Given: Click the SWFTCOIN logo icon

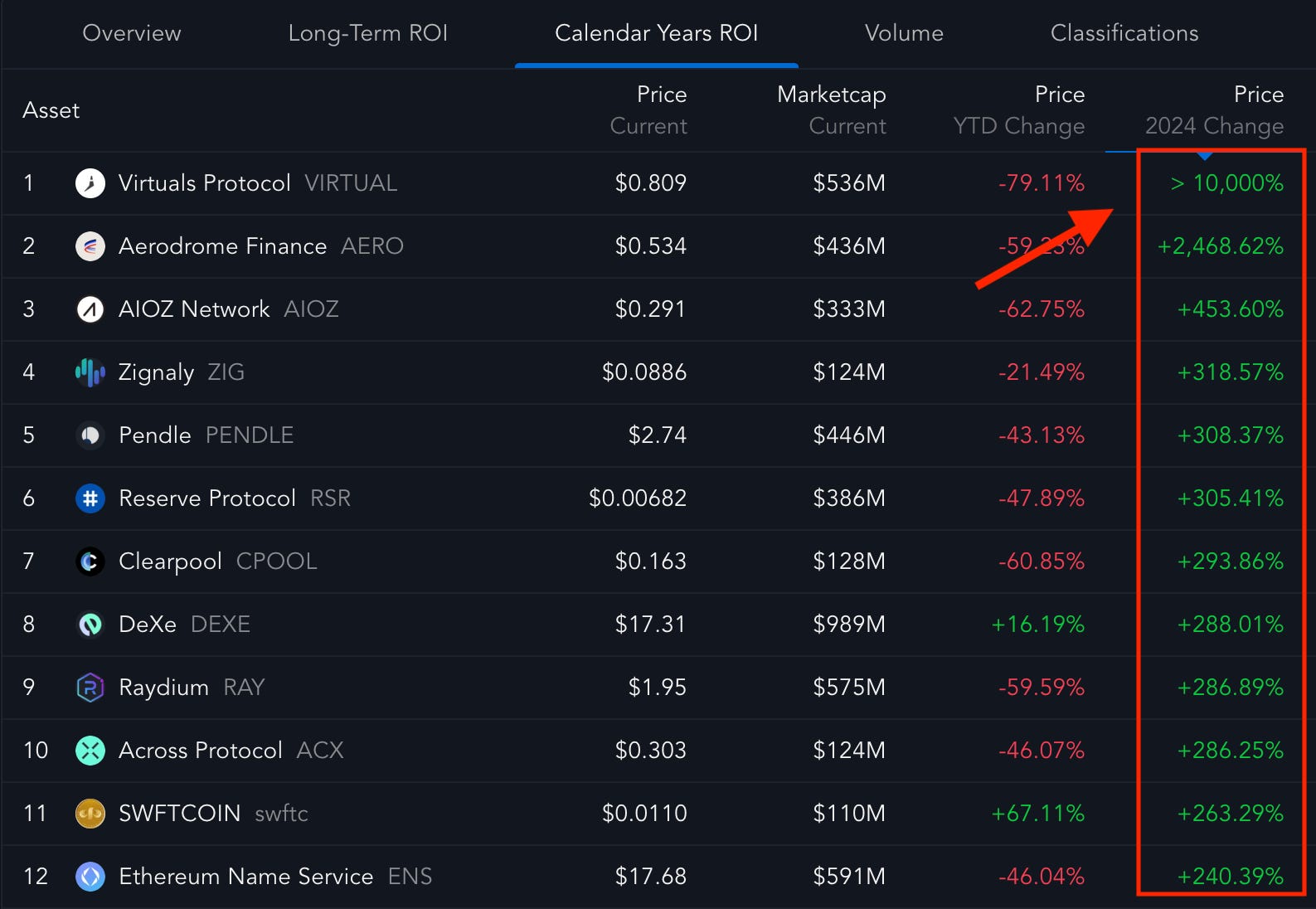Looking at the screenshot, I should coord(90,813).
